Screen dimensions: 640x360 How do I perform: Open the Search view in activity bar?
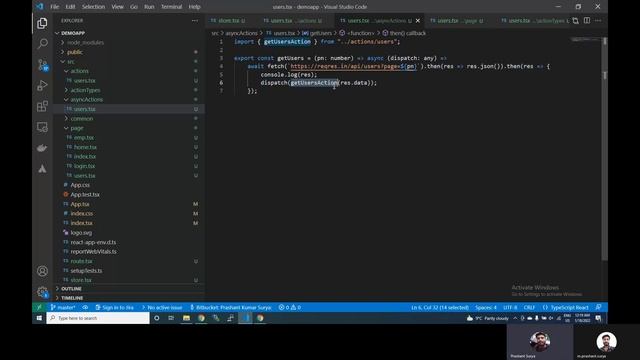tap(42, 44)
